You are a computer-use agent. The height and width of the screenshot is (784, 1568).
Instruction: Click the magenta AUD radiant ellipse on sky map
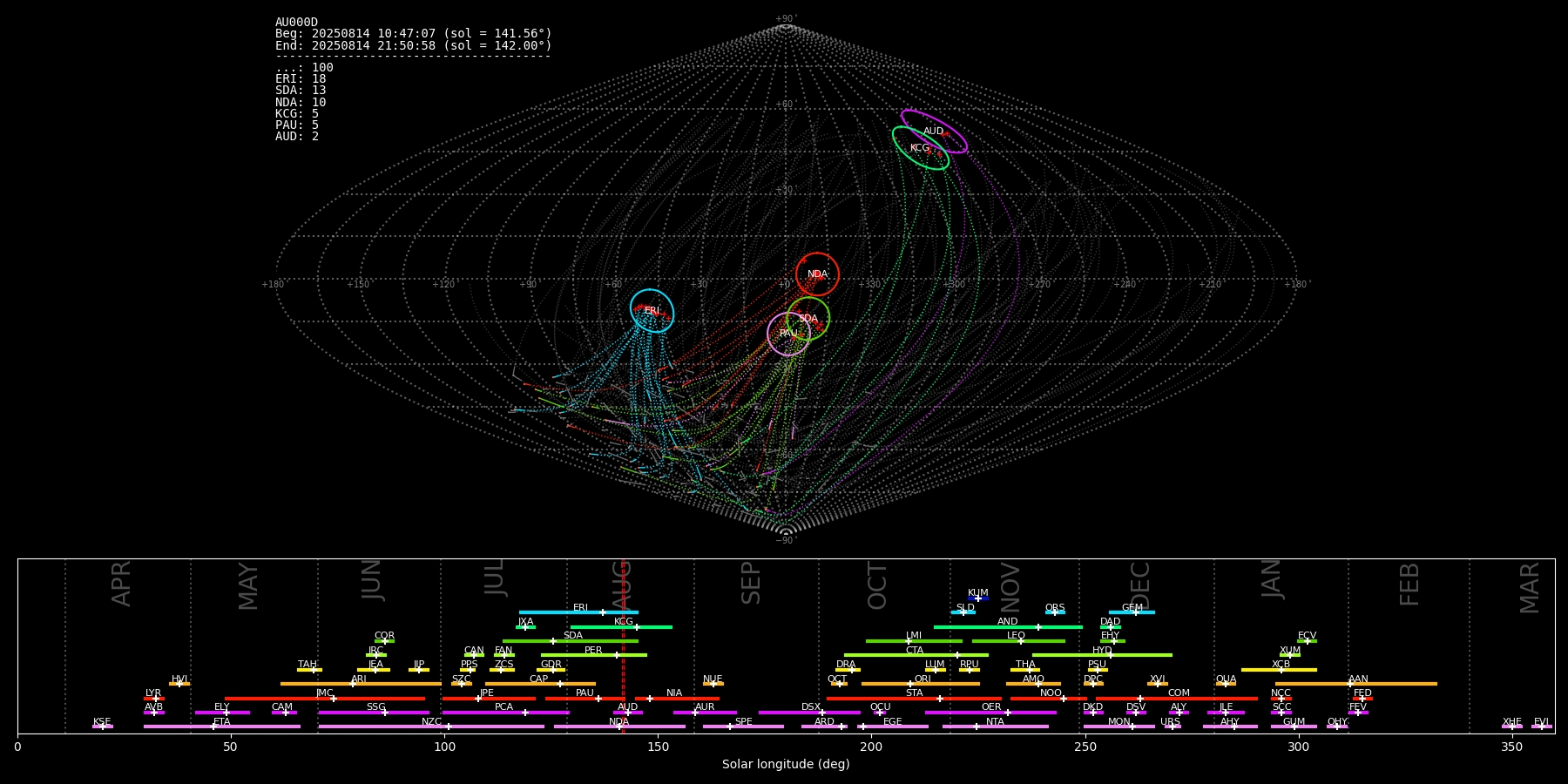click(934, 132)
